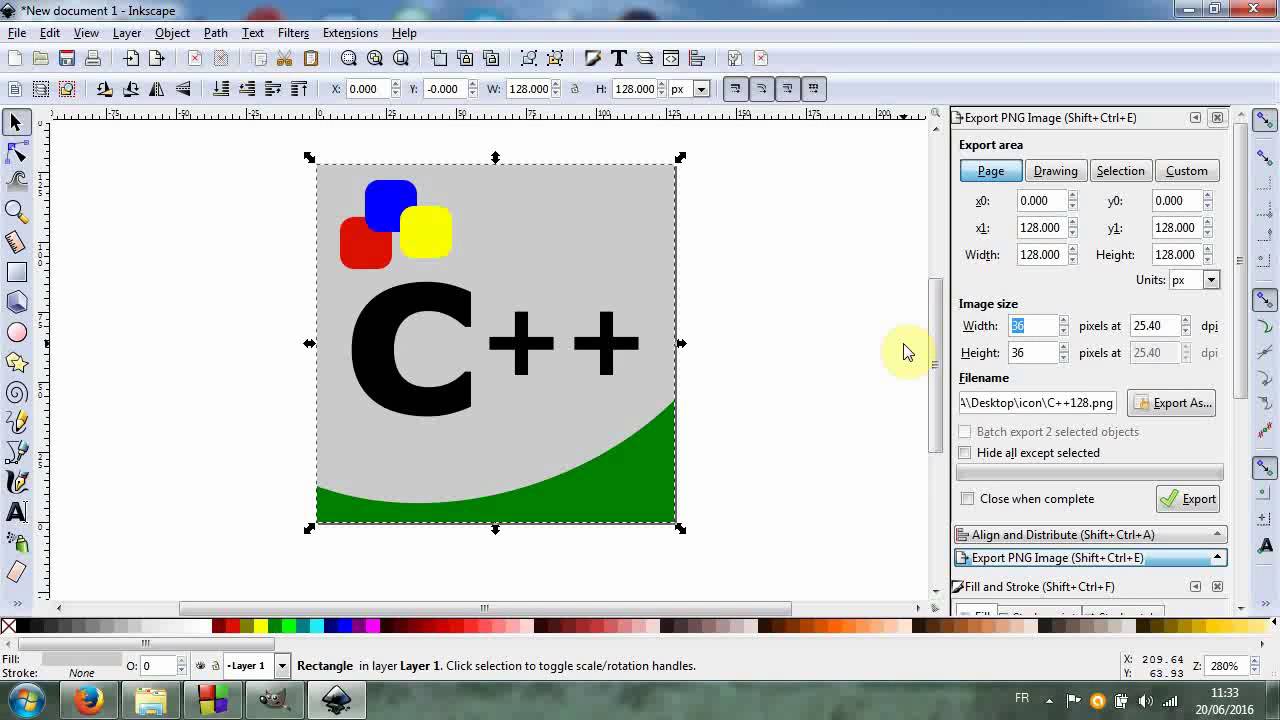Open the Path menu
The width and height of the screenshot is (1280, 720).
[215, 32]
